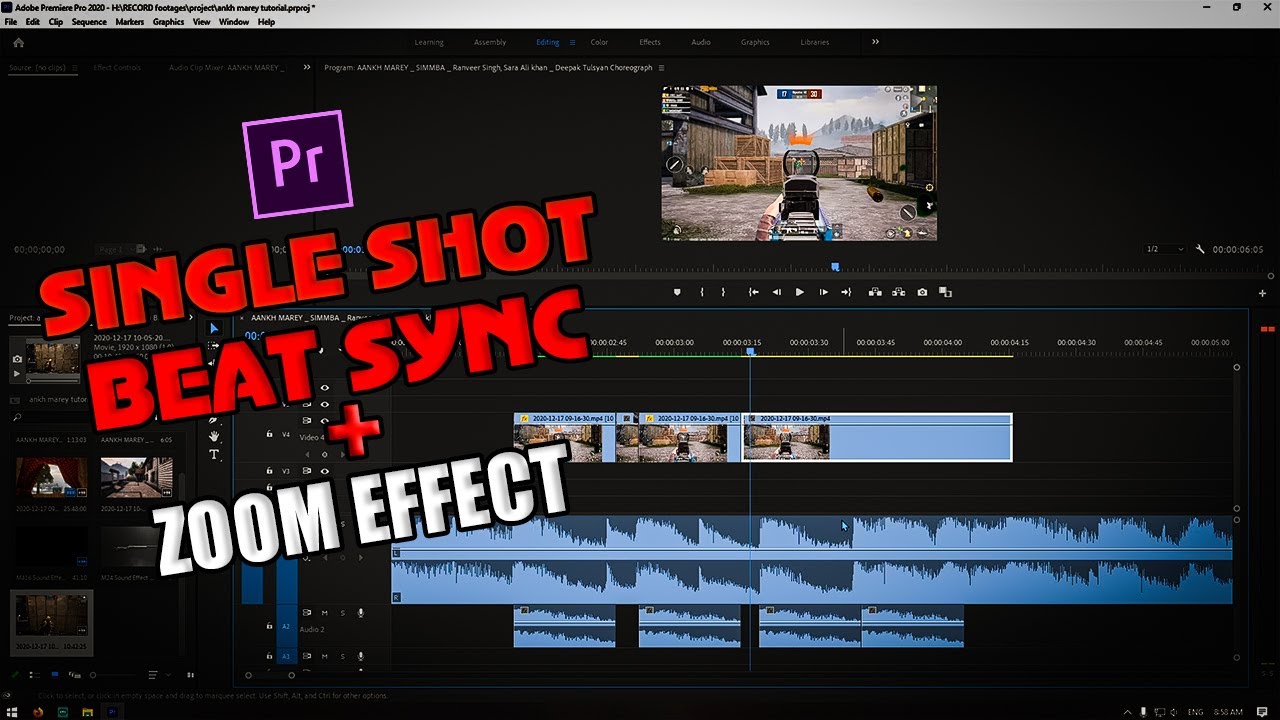Select the Hand tool
This screenshot has width=1280, height=720.
coord(214,437)
